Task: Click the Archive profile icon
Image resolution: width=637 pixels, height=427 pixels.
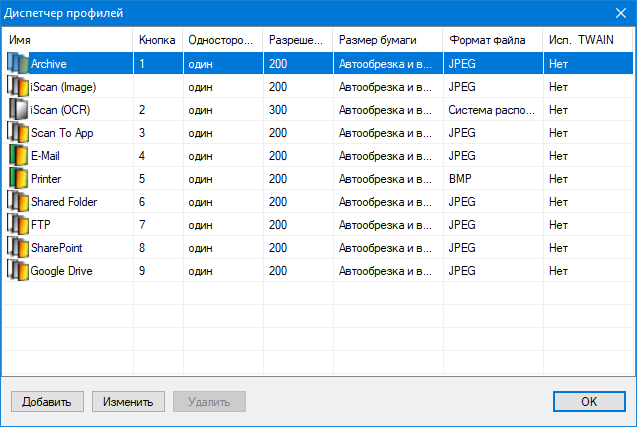Action: (x=18, y=63)
